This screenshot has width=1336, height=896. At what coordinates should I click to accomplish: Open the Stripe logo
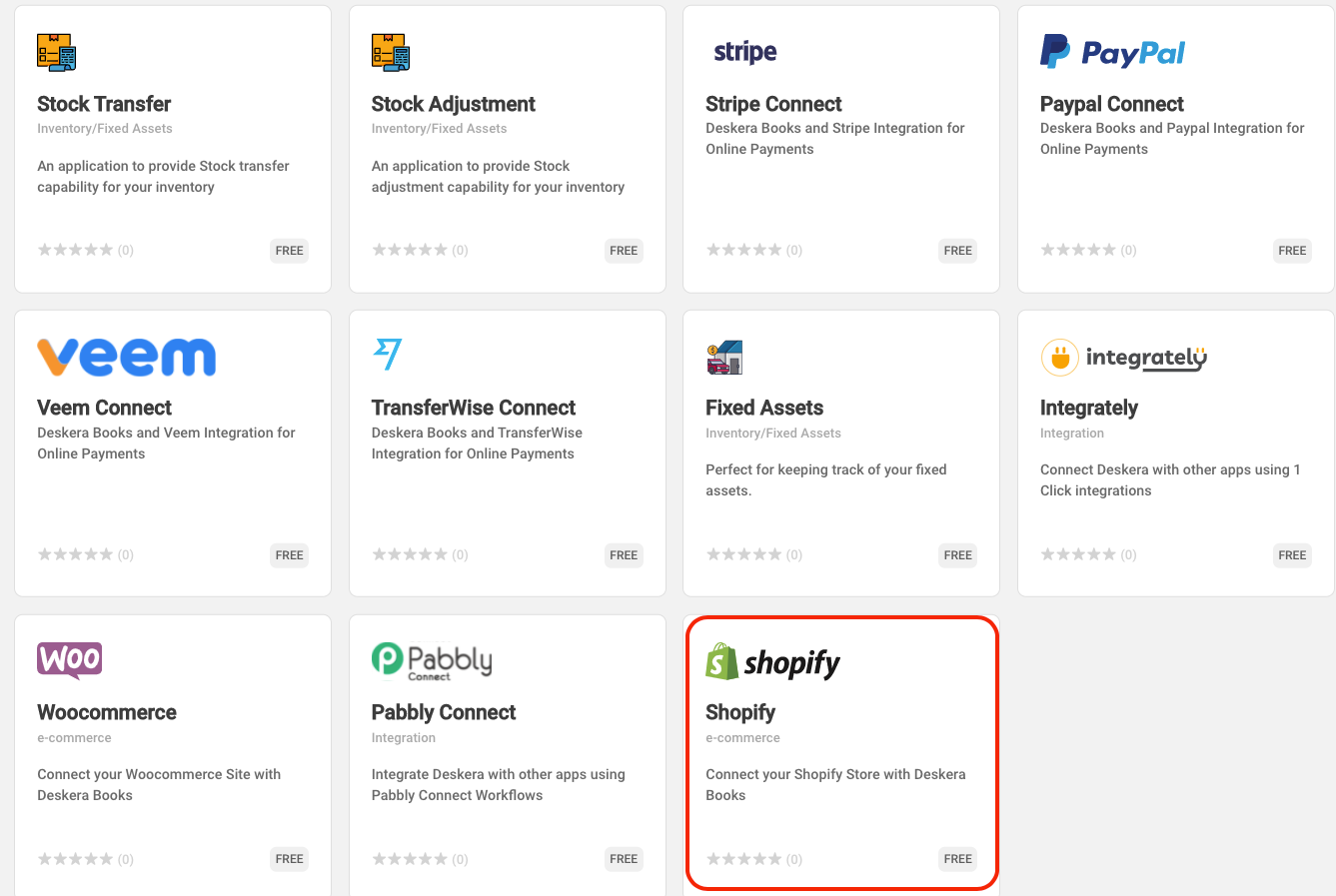tap(745, 52)
